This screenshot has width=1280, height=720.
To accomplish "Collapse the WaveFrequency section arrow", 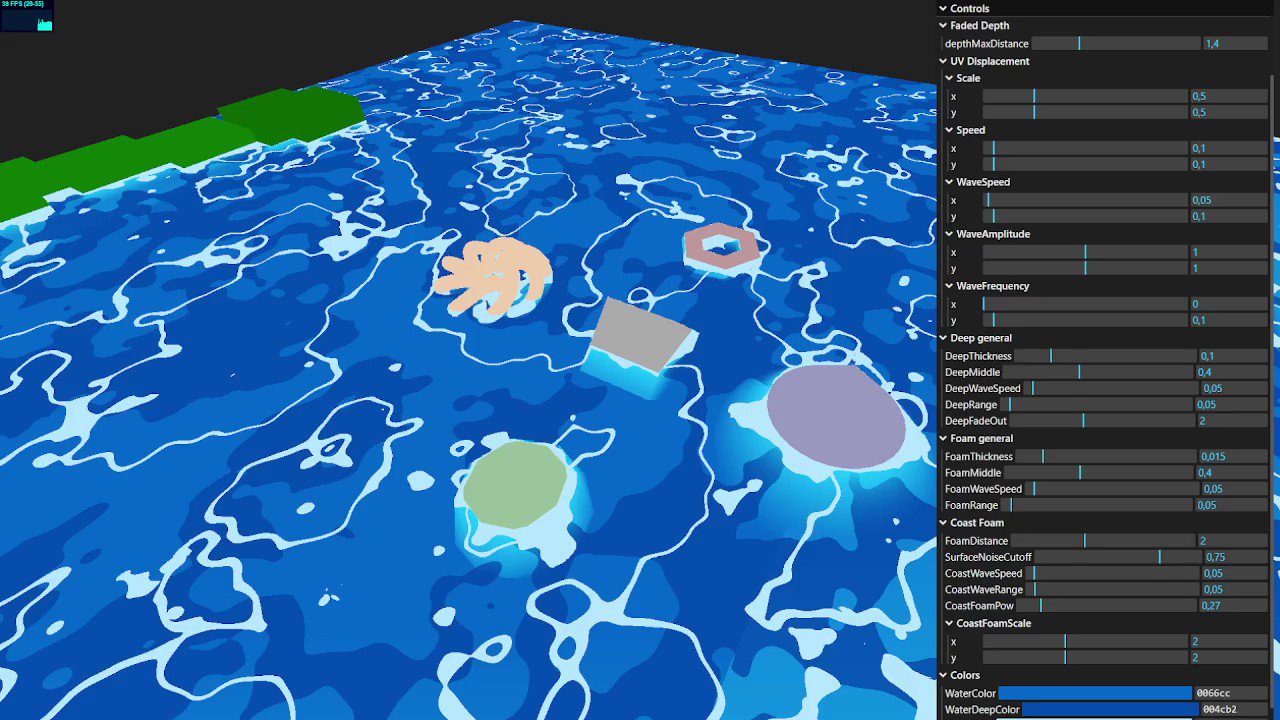I will coord(948,286).
